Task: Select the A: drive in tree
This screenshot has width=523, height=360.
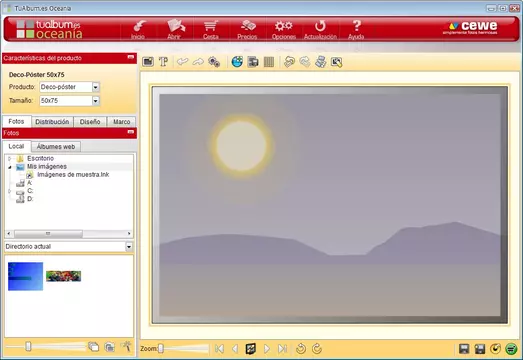Action: coord(29,183)
